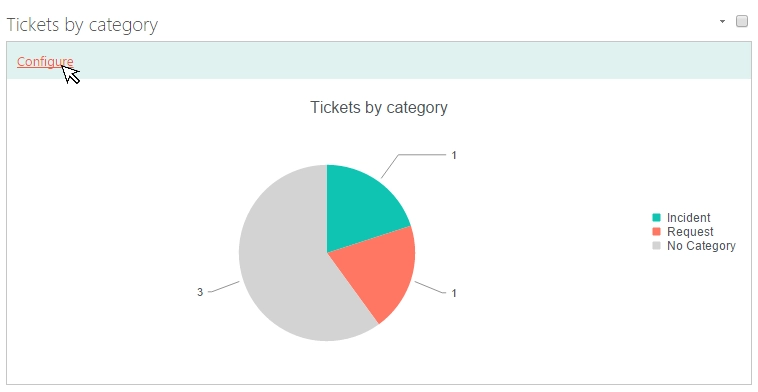Click the data label 3 for gray slice
Image resolution: width=758 pixels, height=392 pixels.
click(x=200, y=292)
